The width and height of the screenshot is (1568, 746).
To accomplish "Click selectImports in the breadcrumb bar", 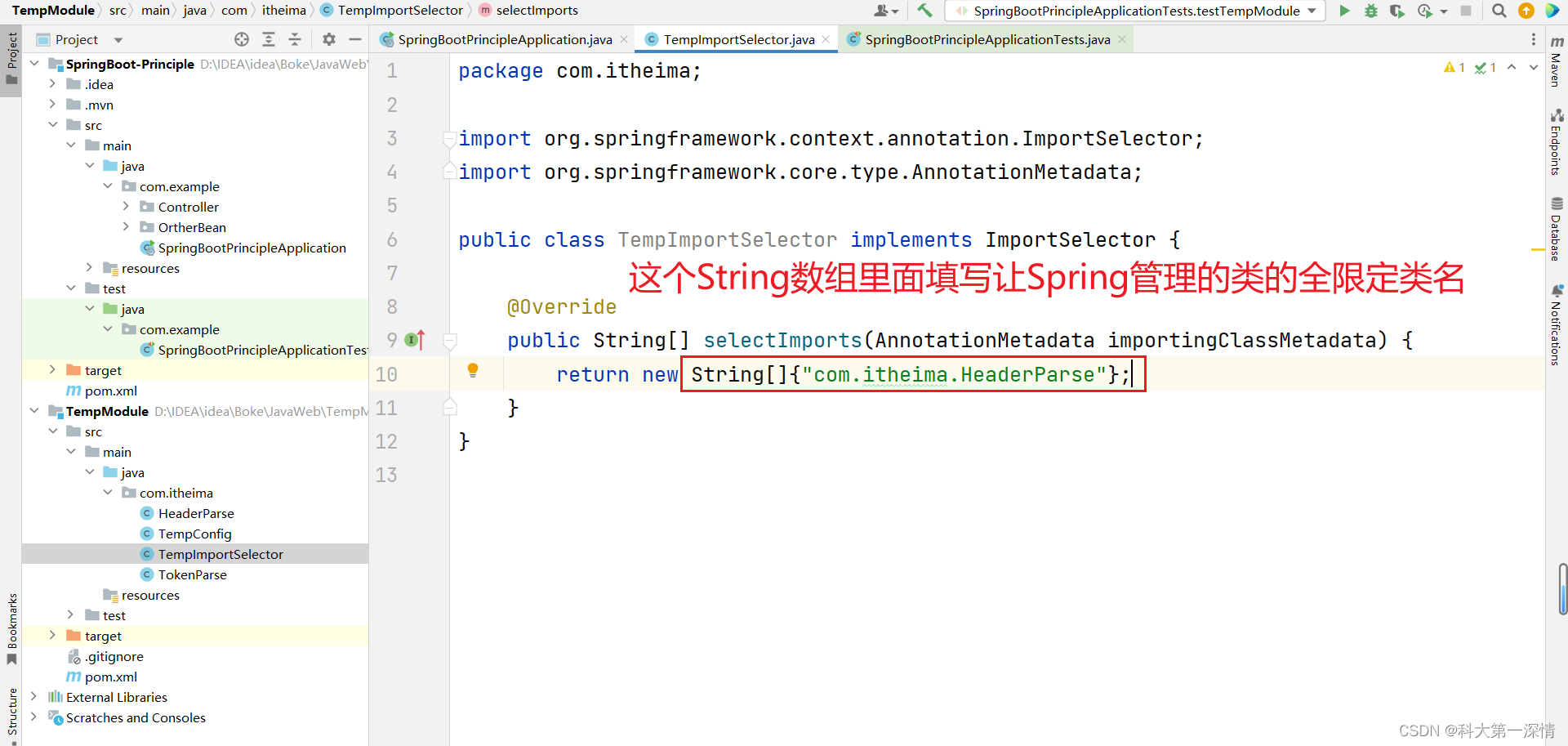I will click(537, 11).
